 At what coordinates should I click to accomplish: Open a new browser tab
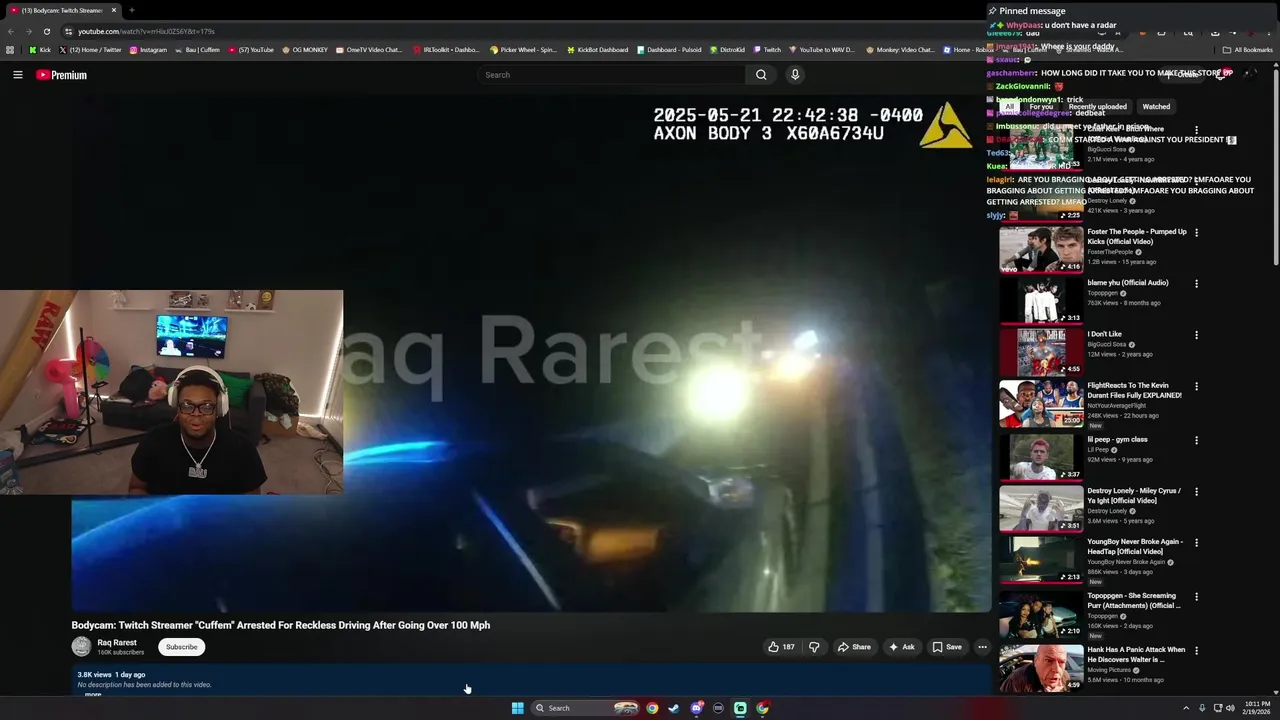point(131,10)
